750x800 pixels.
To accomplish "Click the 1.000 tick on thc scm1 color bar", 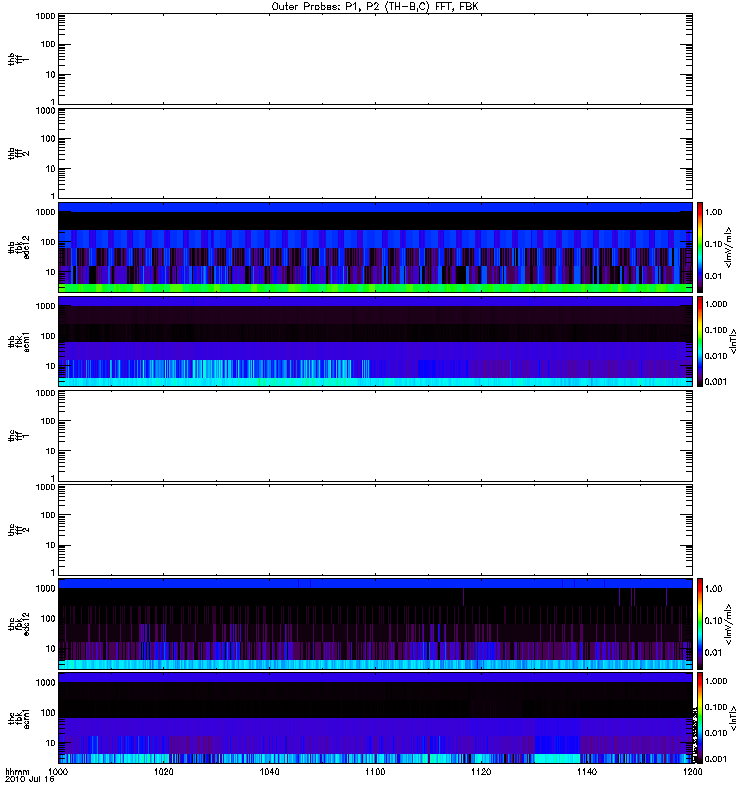I will pyautogui.click(x=716, y=681).
